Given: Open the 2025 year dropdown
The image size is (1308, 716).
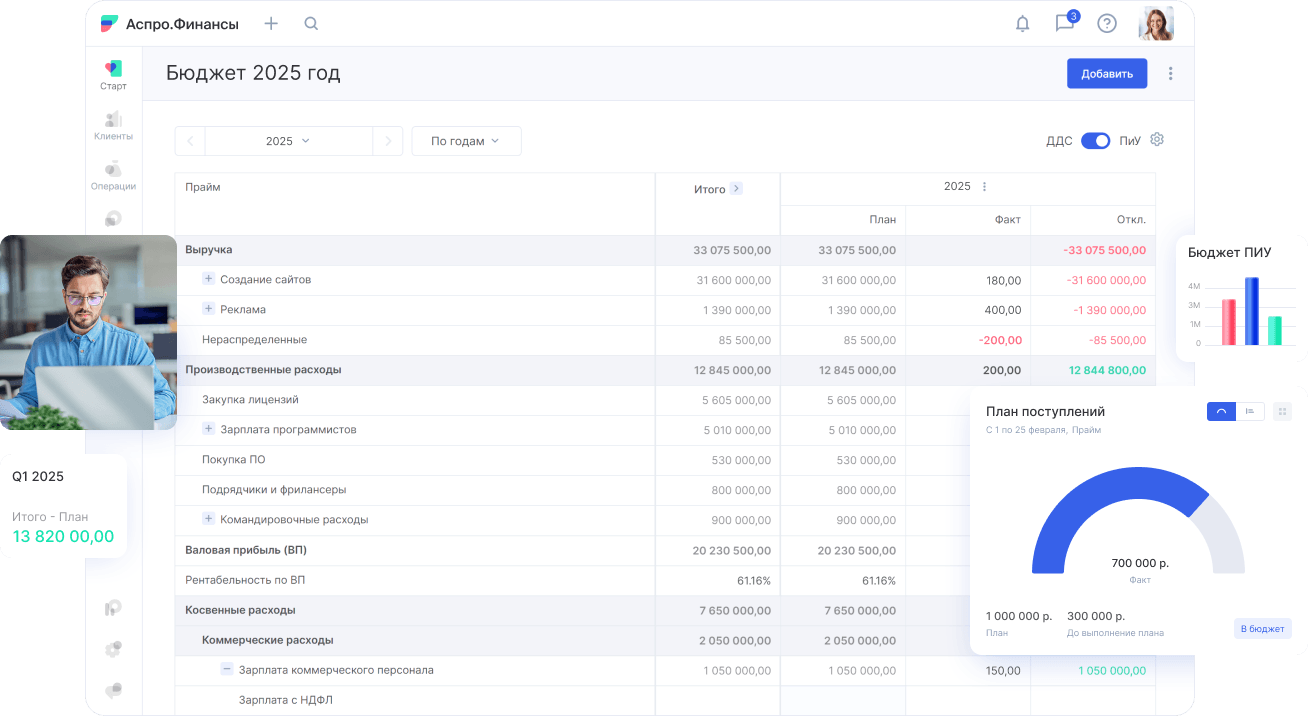Looking at the screenshot, I should (x=288, y=141).
